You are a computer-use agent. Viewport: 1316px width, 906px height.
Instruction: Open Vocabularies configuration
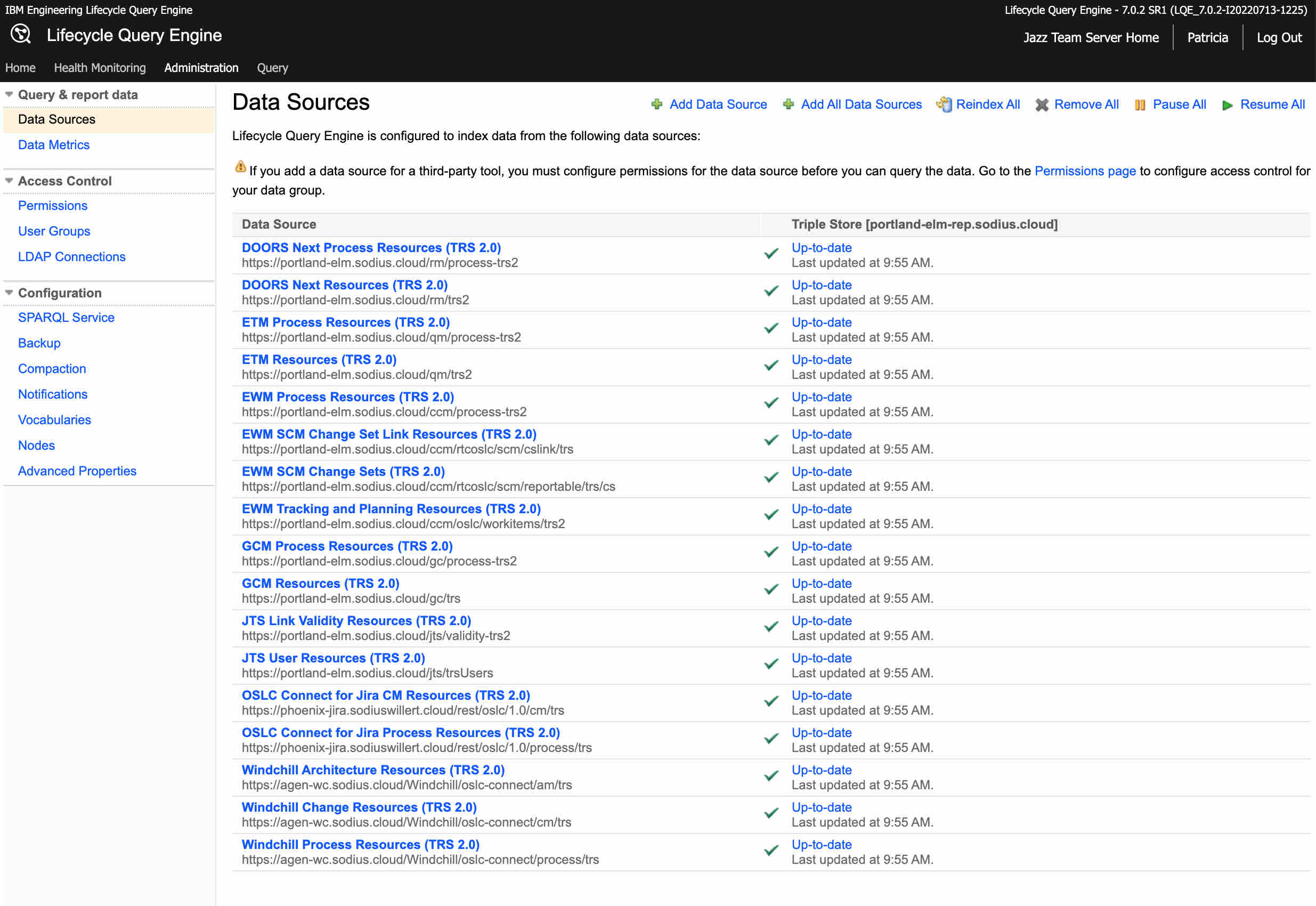[x=54, y=419]
